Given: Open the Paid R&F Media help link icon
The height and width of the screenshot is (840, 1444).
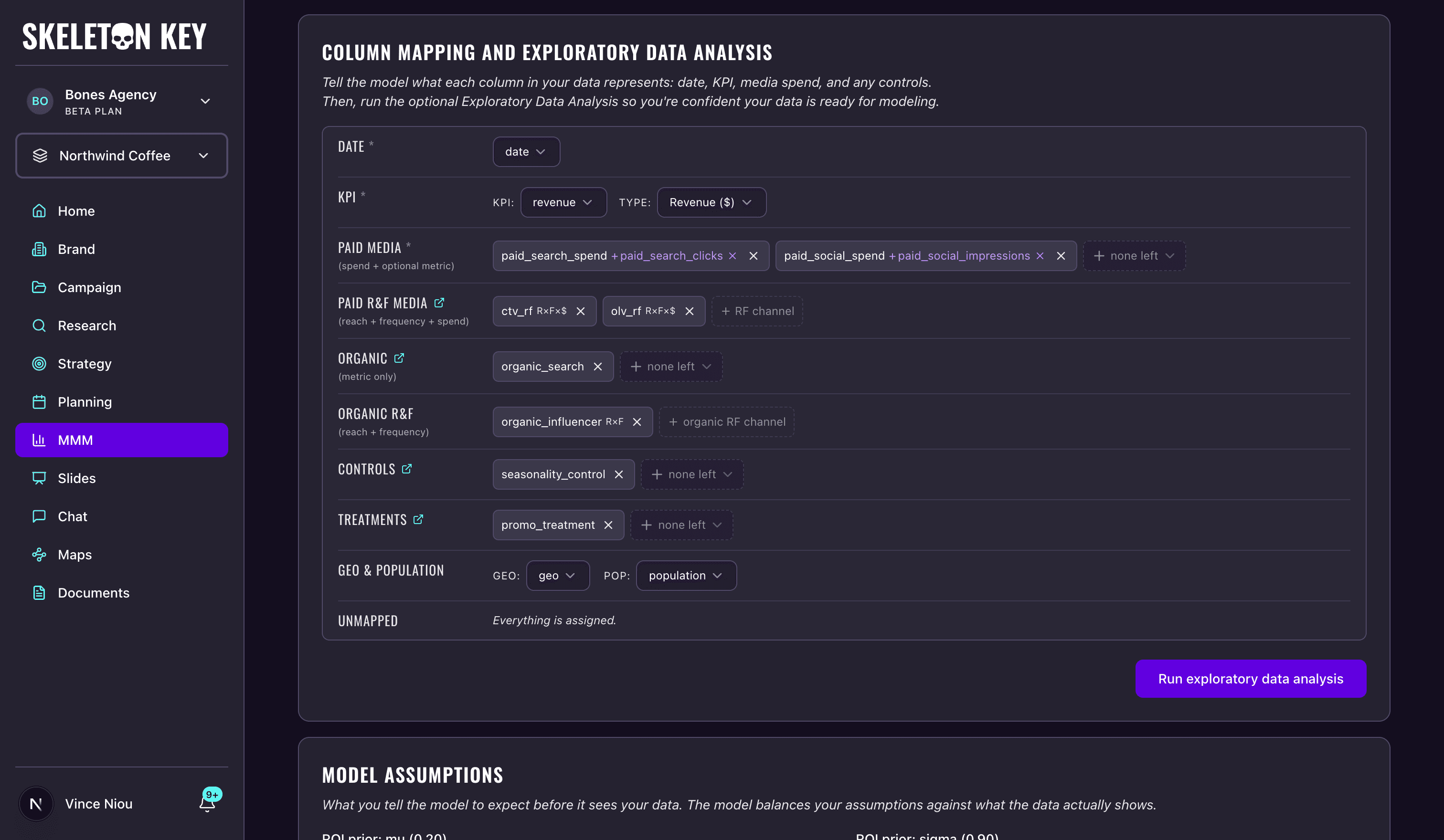Looking at the screenshot, I should coord(439,302).
